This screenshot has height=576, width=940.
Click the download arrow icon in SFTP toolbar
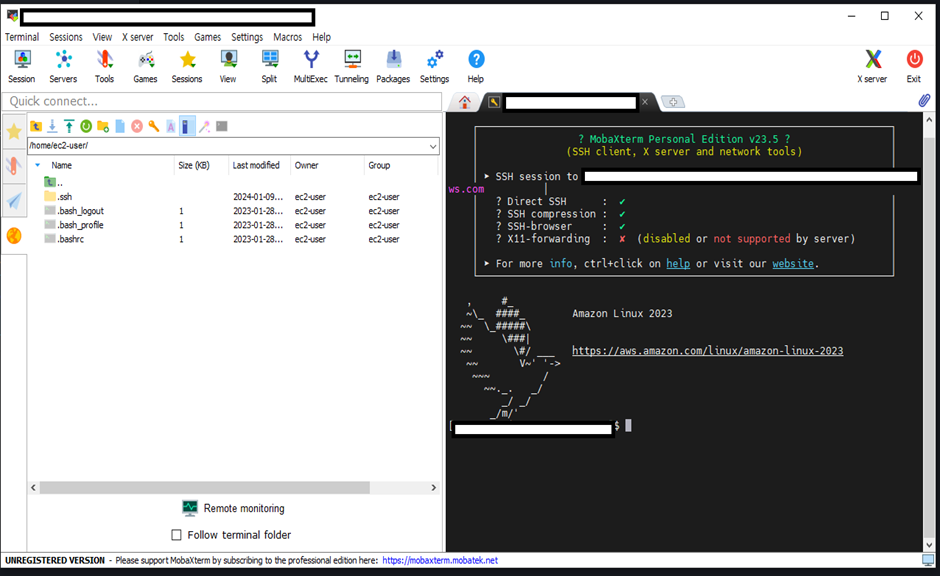coord(52,126)
